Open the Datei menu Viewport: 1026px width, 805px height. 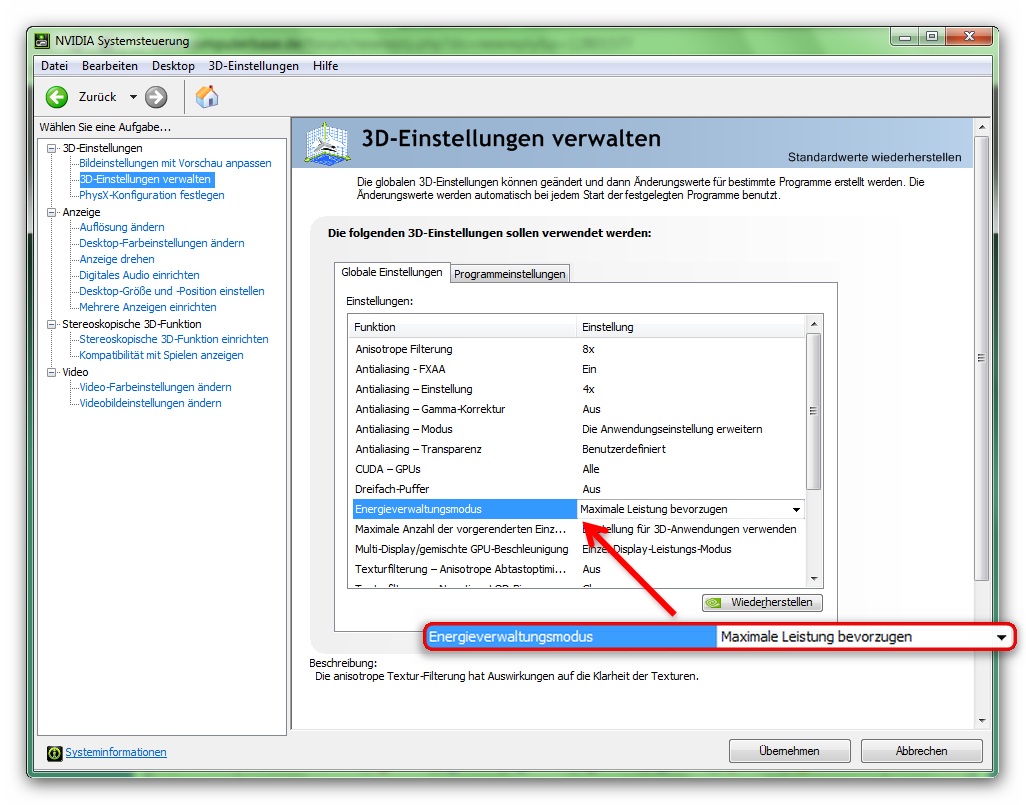click(x=54, y=66)
